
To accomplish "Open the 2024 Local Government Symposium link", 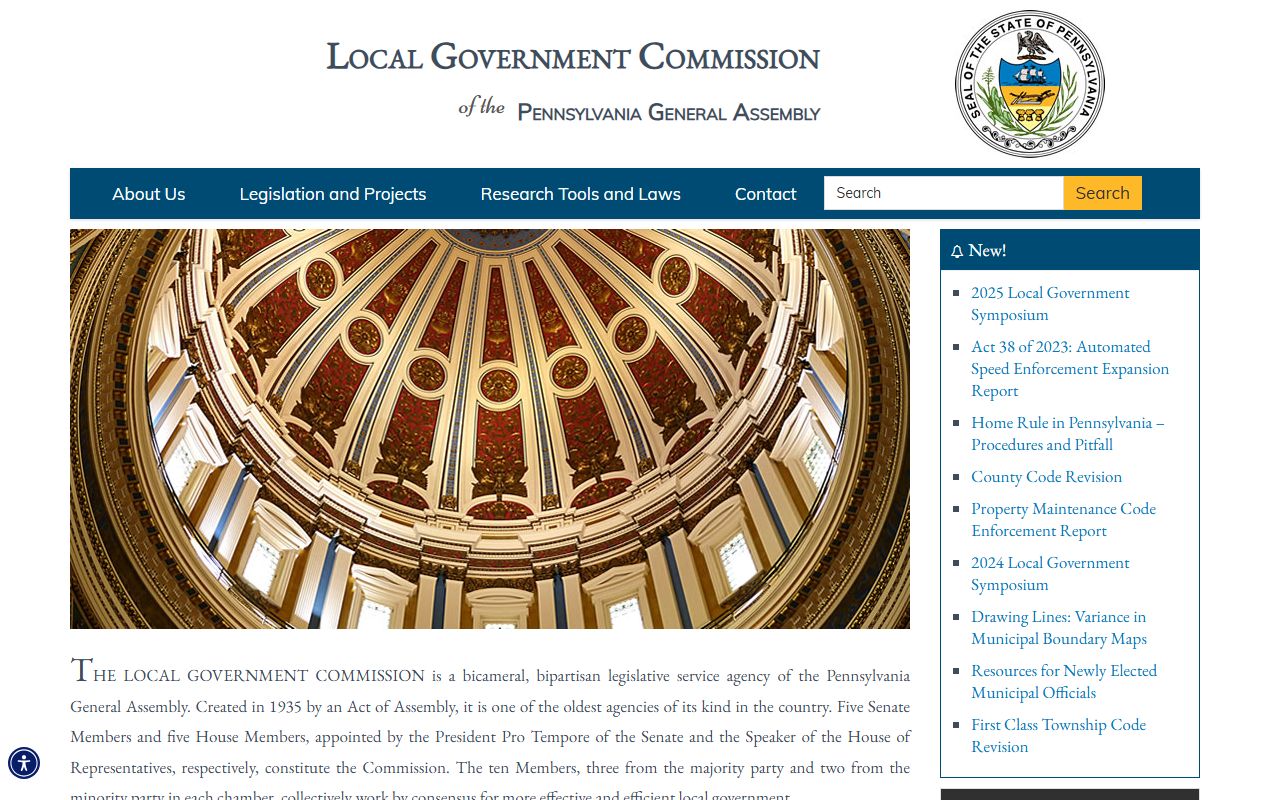I will point(1050,573).
